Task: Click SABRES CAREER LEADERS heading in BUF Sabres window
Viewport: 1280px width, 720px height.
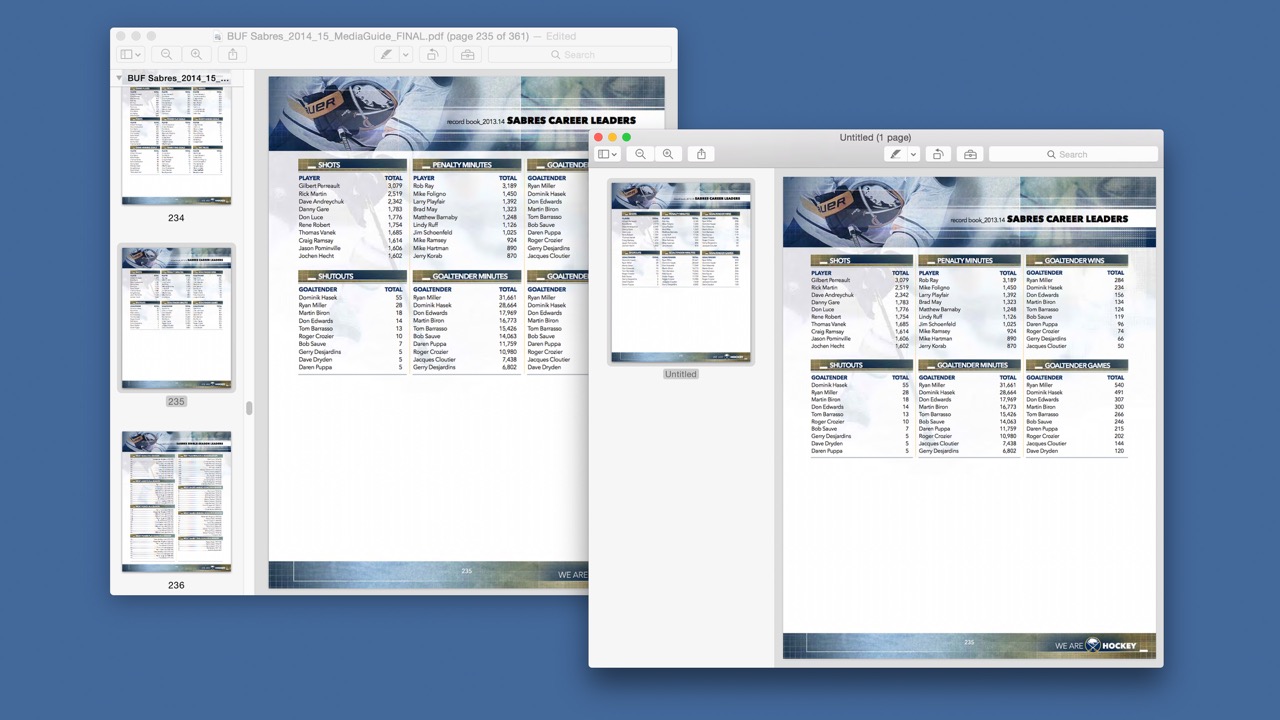Action: 571,120
